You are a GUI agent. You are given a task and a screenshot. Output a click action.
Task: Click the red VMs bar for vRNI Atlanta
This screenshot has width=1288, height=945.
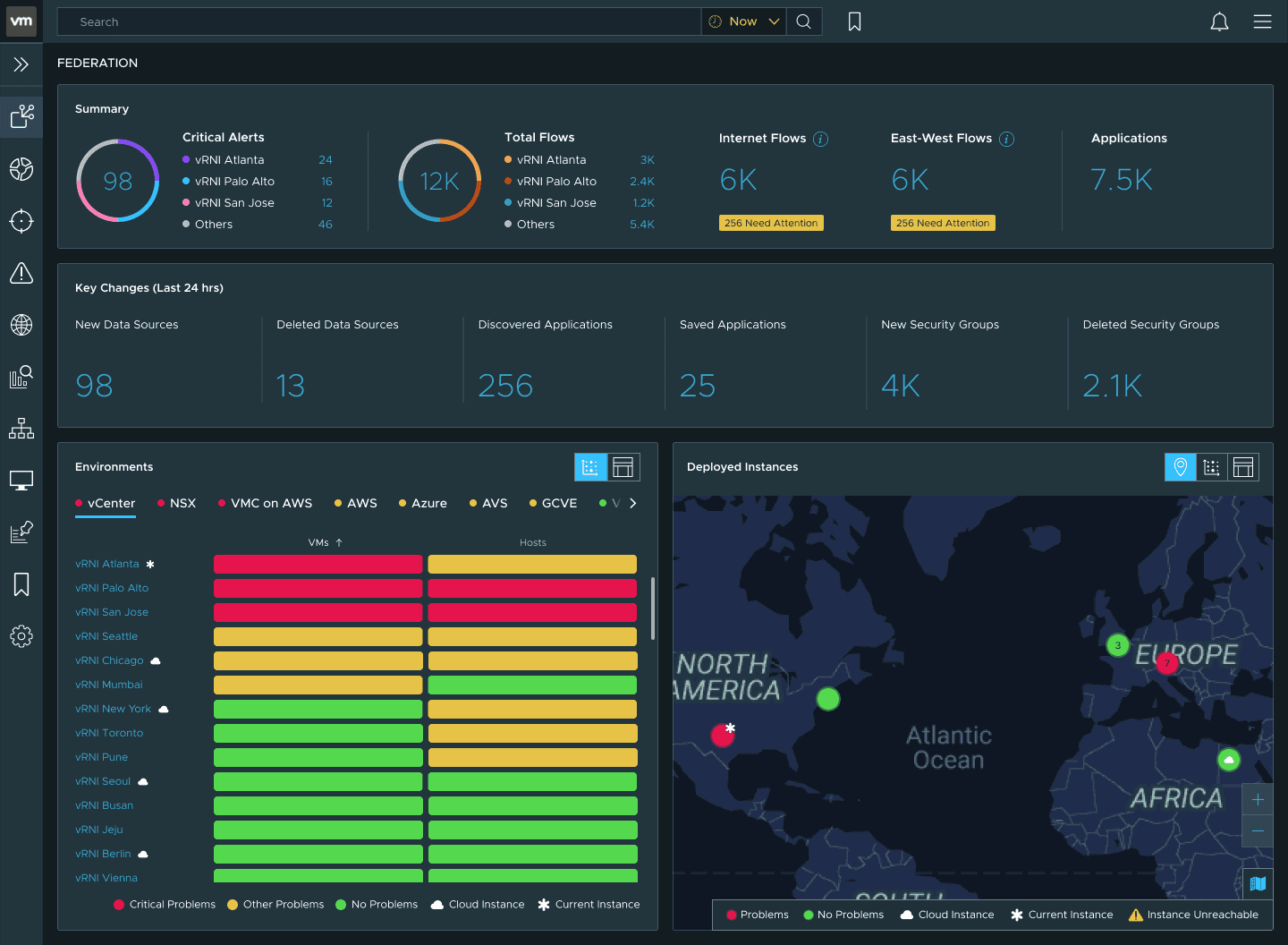[318, 564]
